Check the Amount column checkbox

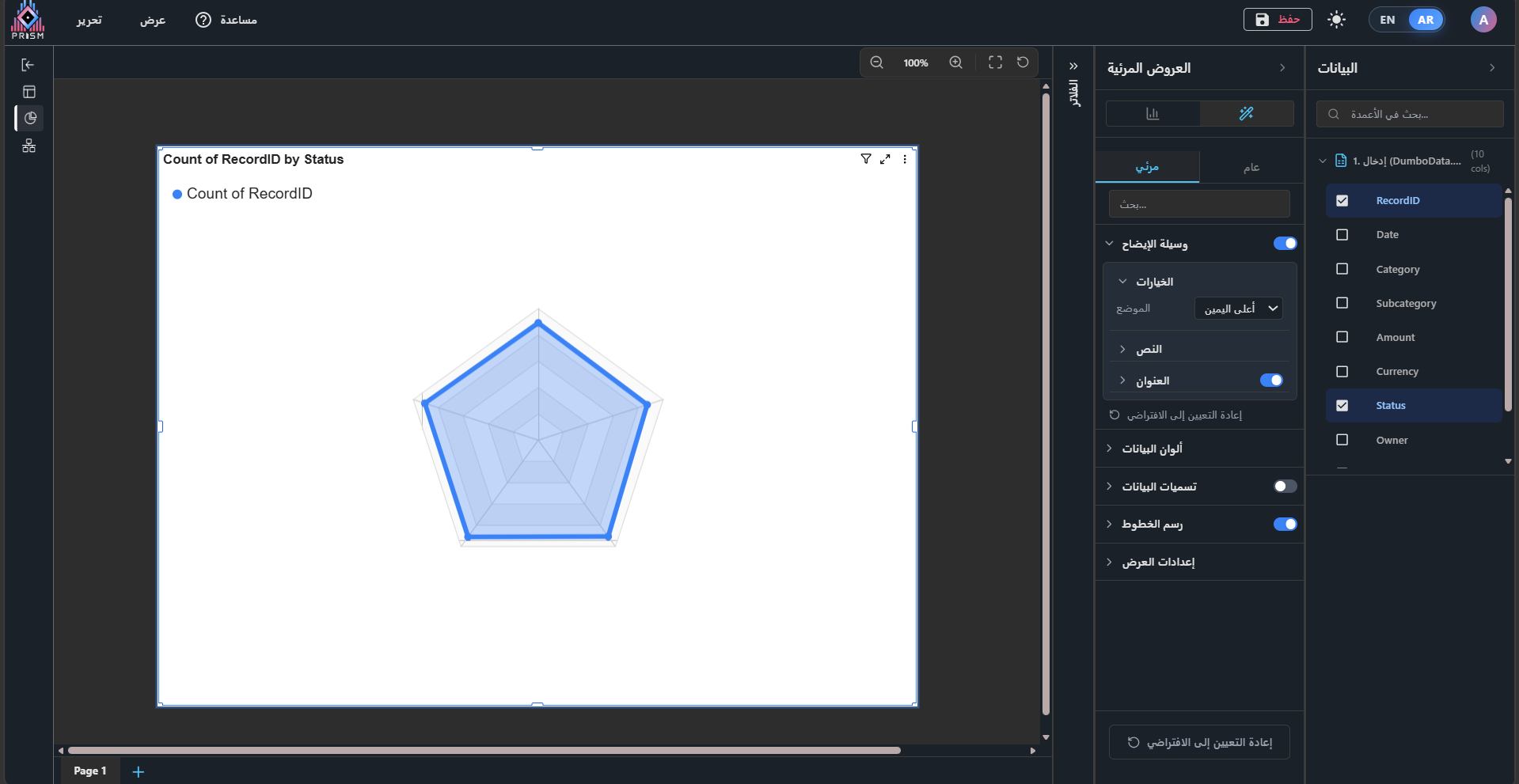(x=1342, y=337)
